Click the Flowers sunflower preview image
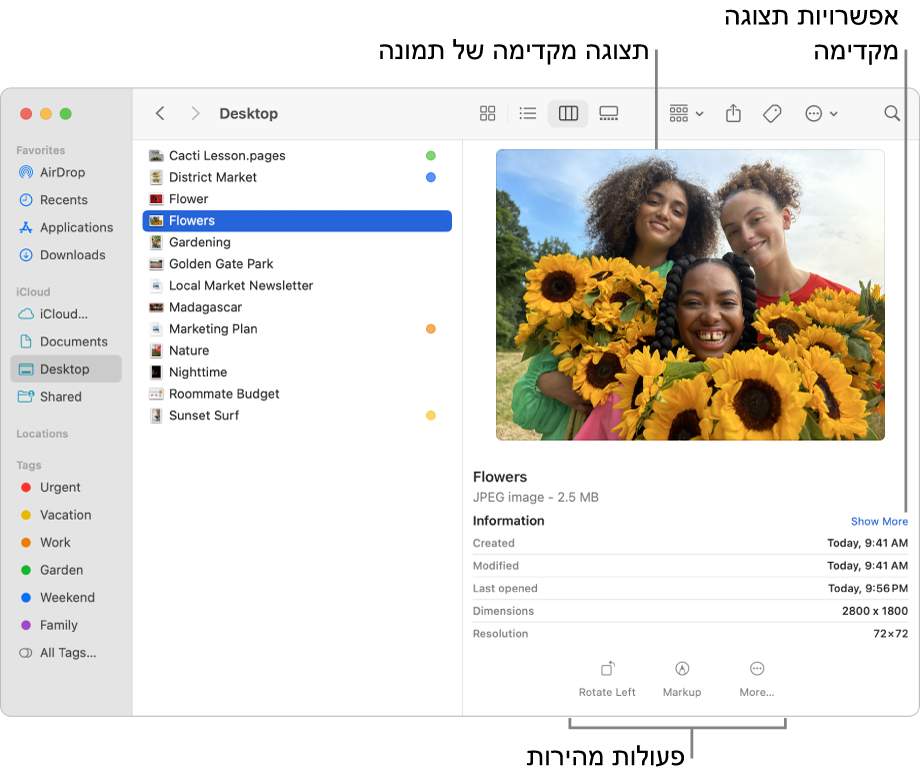Screen dimensions: 923x777 click(x=690, y=294)
